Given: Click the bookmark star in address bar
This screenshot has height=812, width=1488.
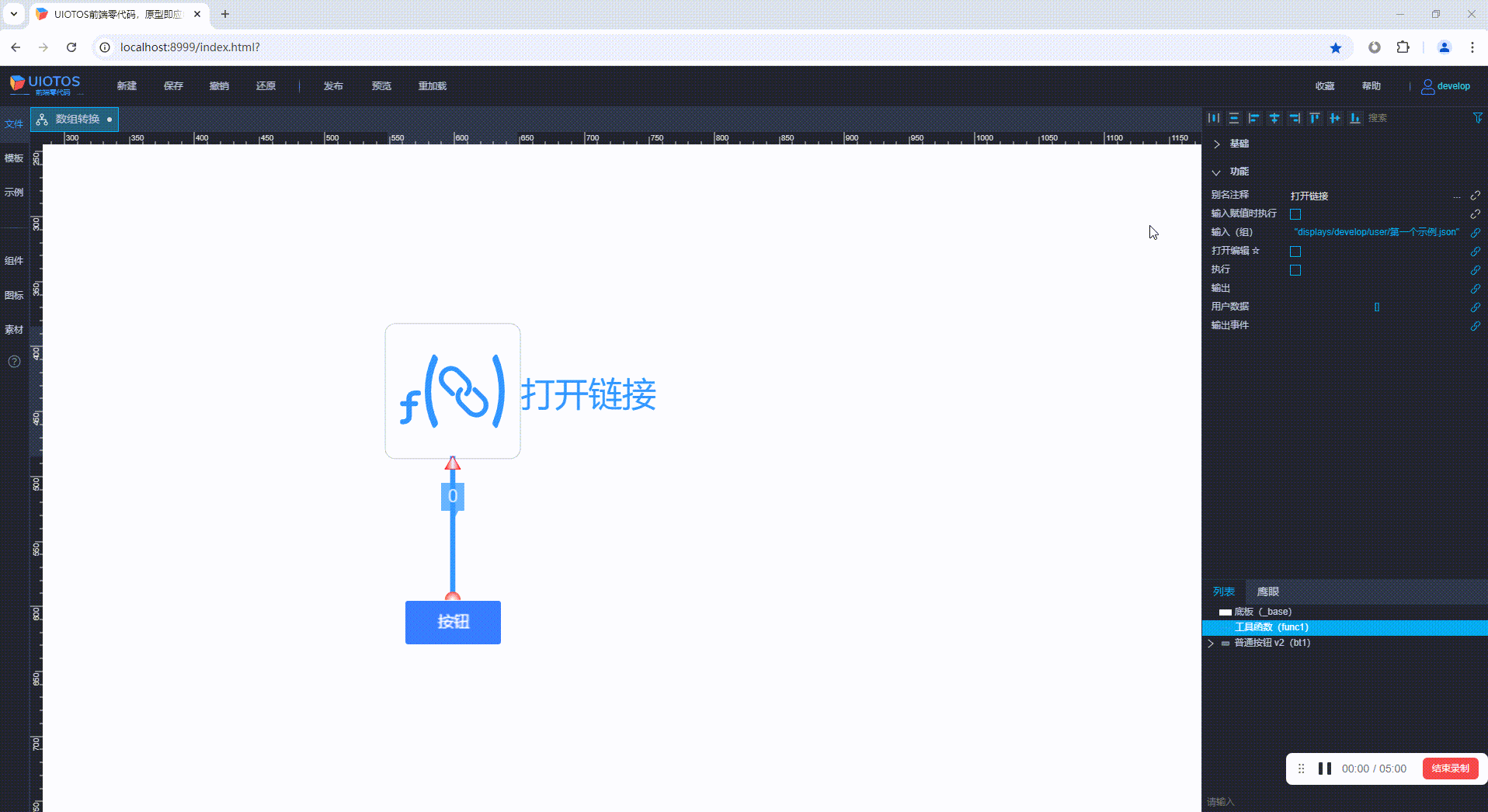Looking at the screenshot, I should (x=1336, y=47).
